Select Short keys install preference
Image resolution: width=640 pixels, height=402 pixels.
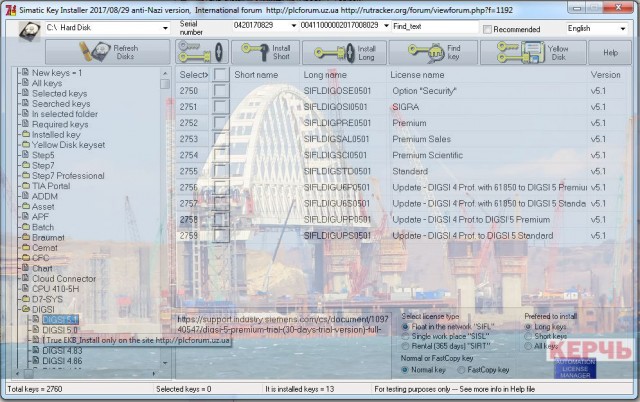click(528, 336)
